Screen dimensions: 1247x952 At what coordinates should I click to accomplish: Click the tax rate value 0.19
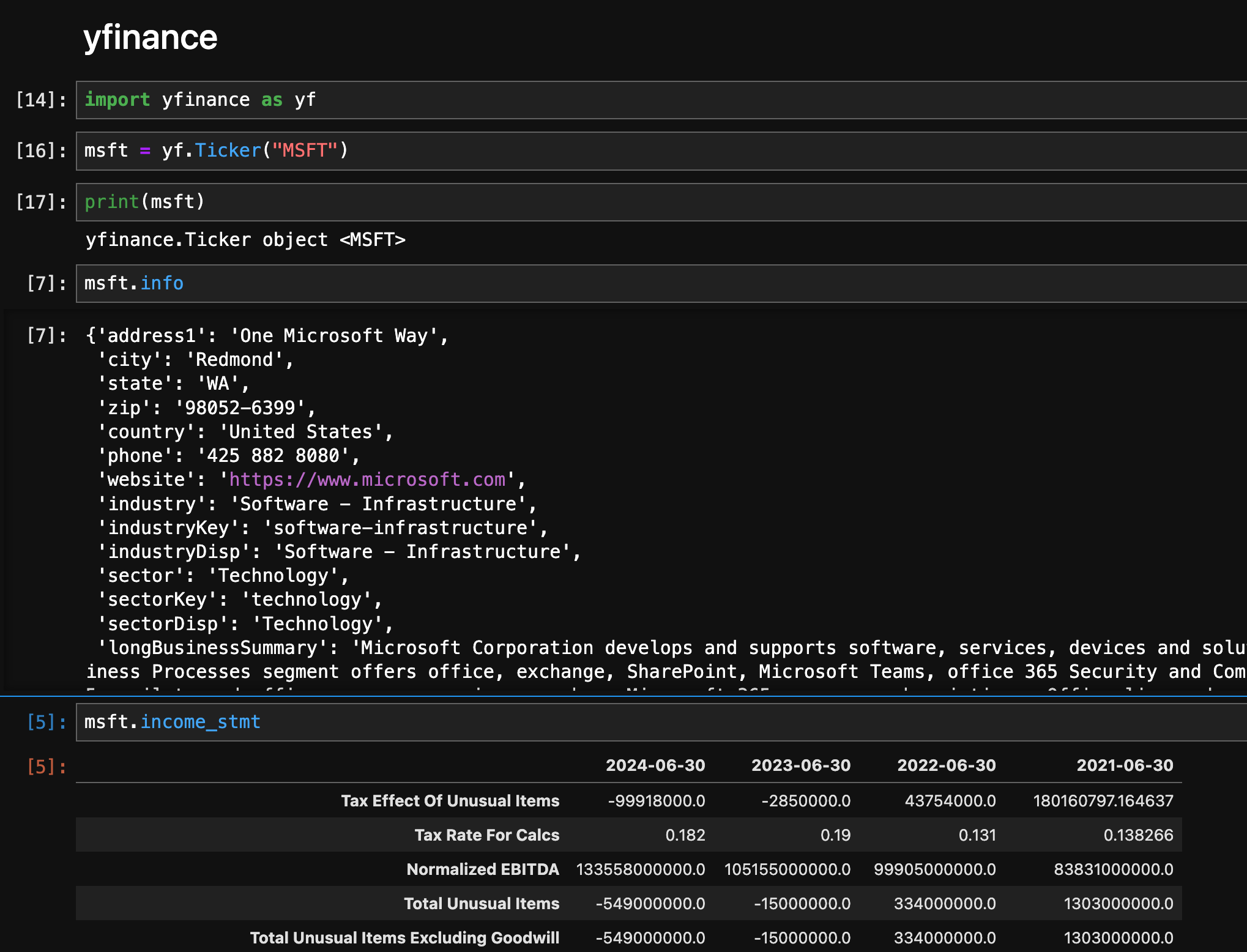pyautogui.click(x=835, y=835)
